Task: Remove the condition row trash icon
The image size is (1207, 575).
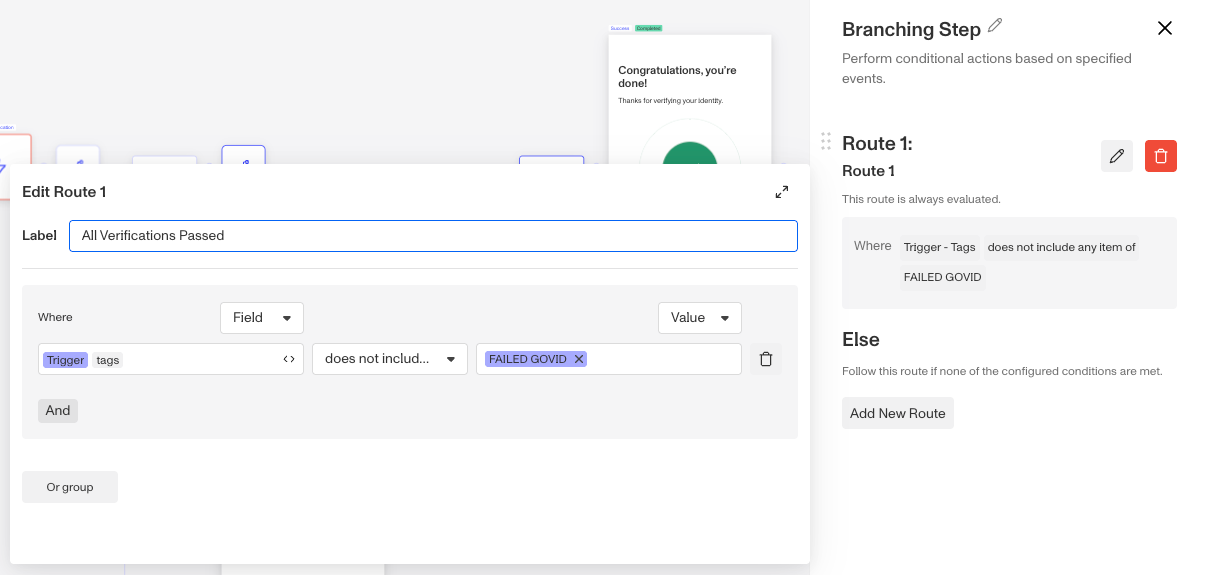Action: tap(766, 359)
